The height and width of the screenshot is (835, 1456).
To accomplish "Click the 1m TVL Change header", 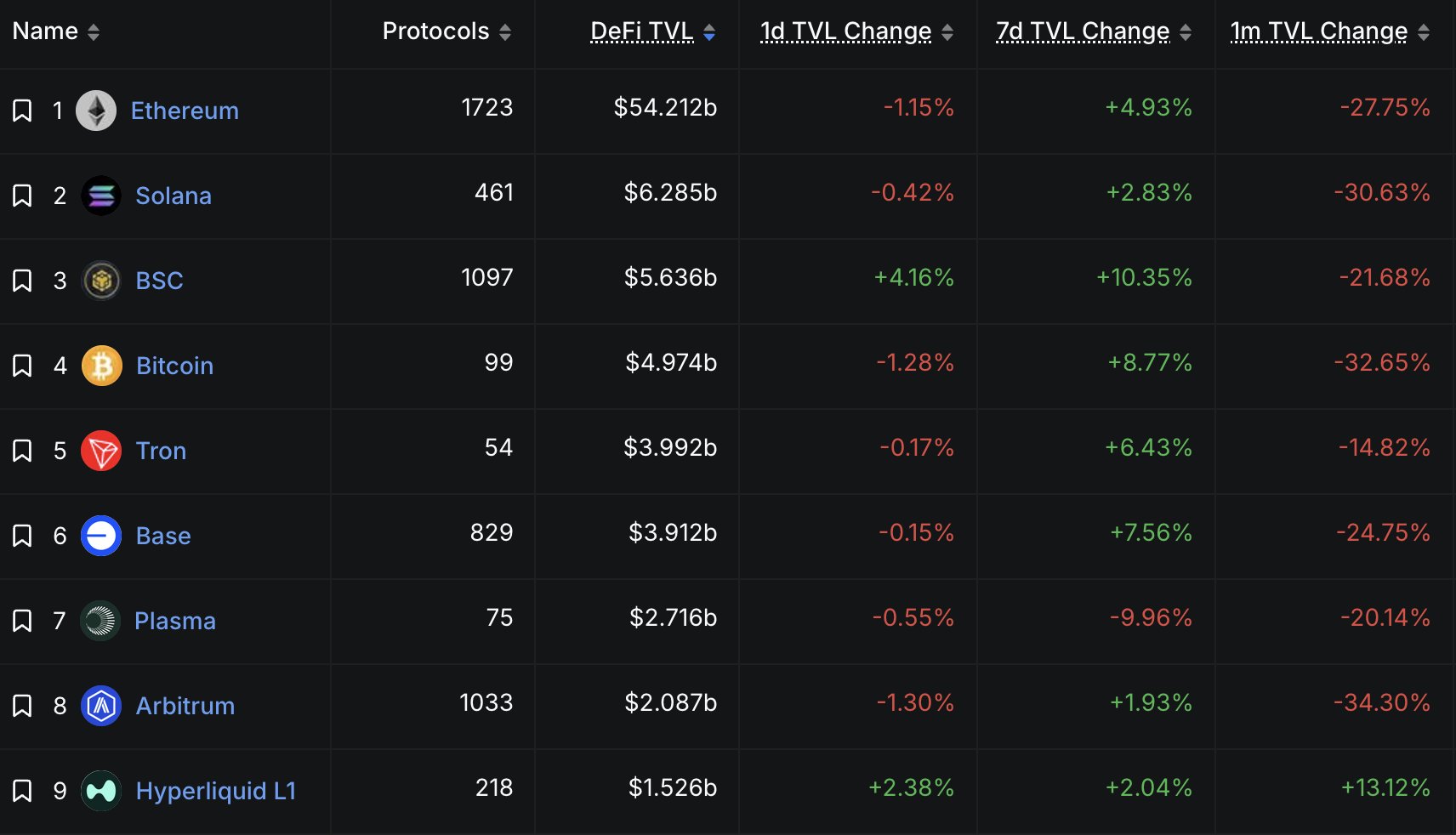I will (x=1318, y=31).
